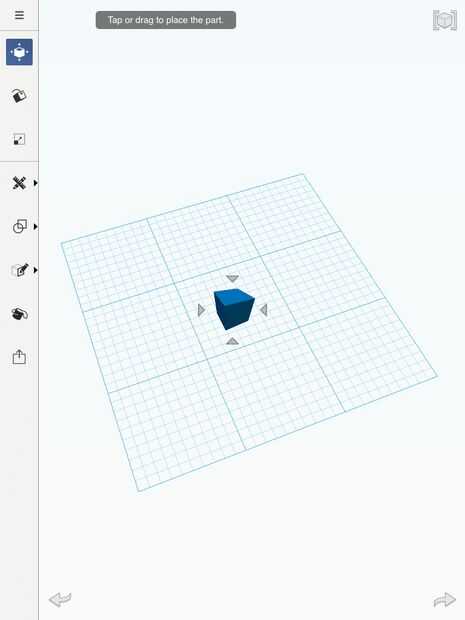Toggle the view cube icon at top right
465x620 pixels.
(x=445, y=20)
